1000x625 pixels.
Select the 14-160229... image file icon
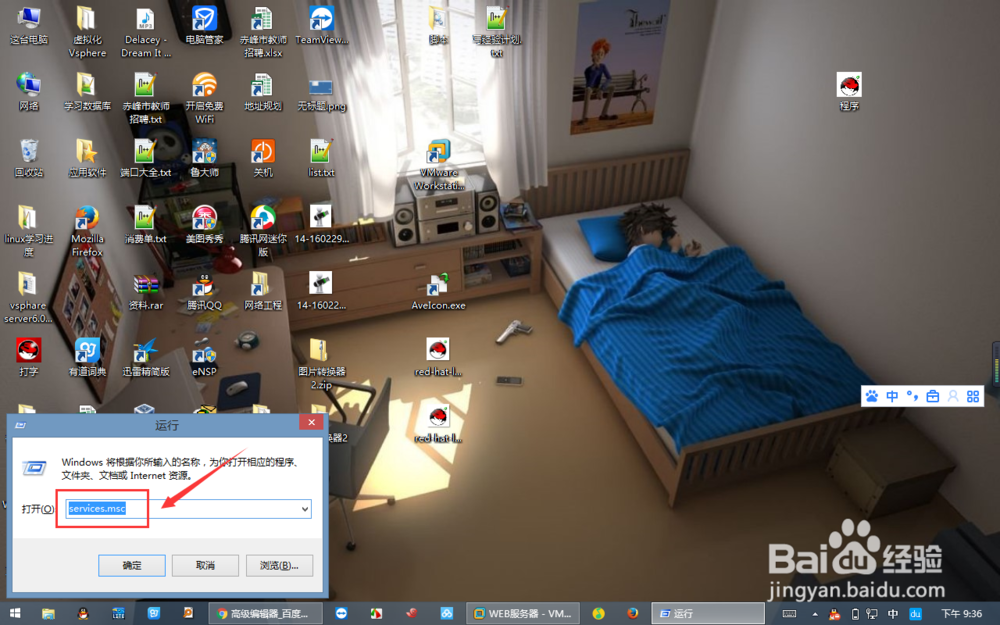click(321, 224)
